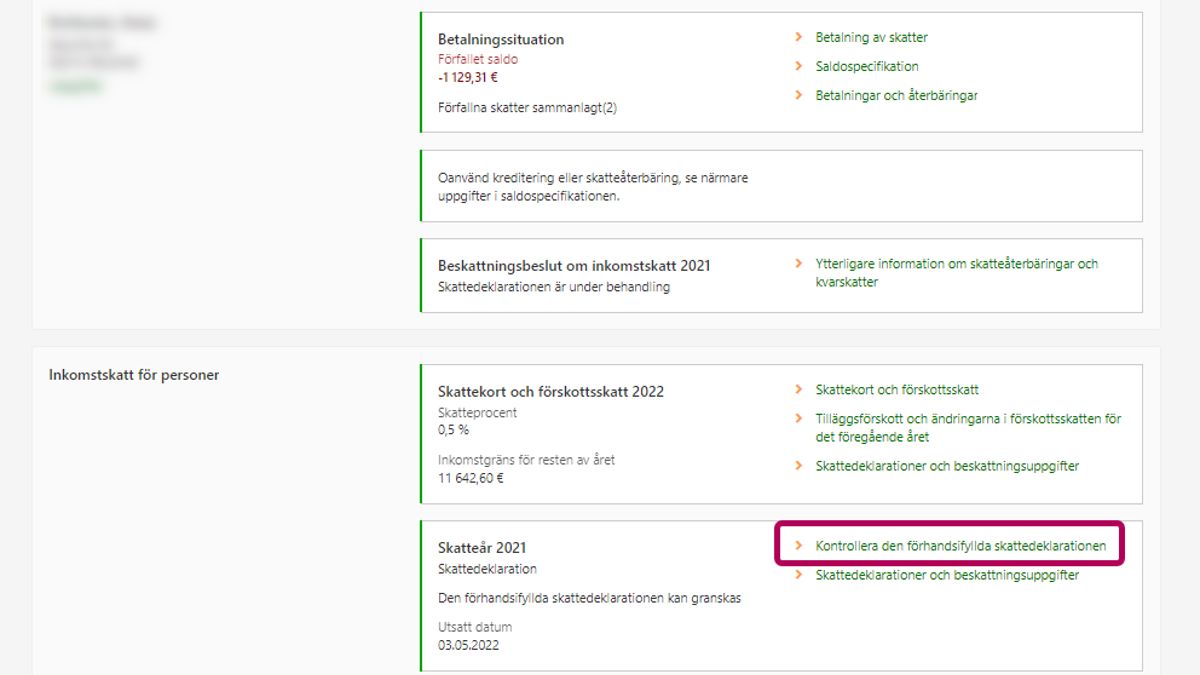Viewport: 1200px width, 675px height.
Task: Click the Skatteprocent value 0,5 %
Action: coord(453,430)
